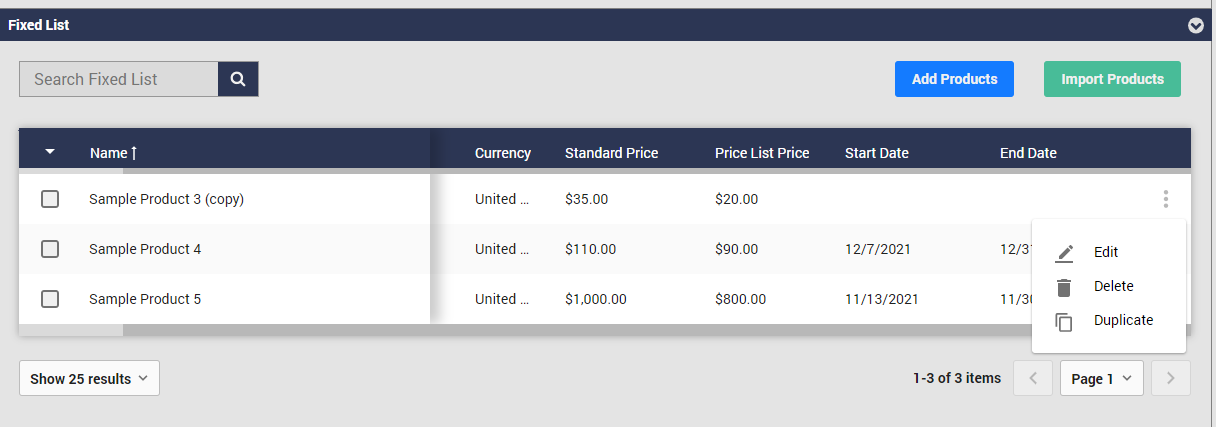Tick the Sample Product 5 checkbox
This screenshot has height=427, width=1216.
[x=50, y=299]
